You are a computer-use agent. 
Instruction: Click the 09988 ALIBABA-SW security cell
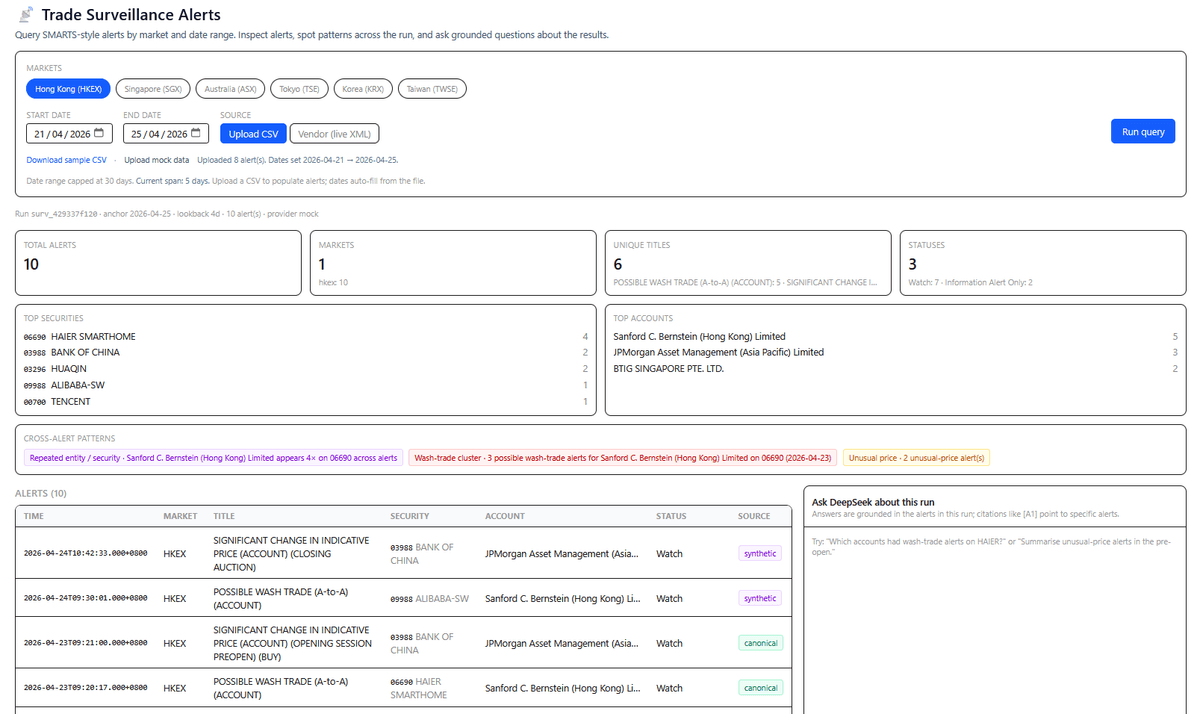429,598
